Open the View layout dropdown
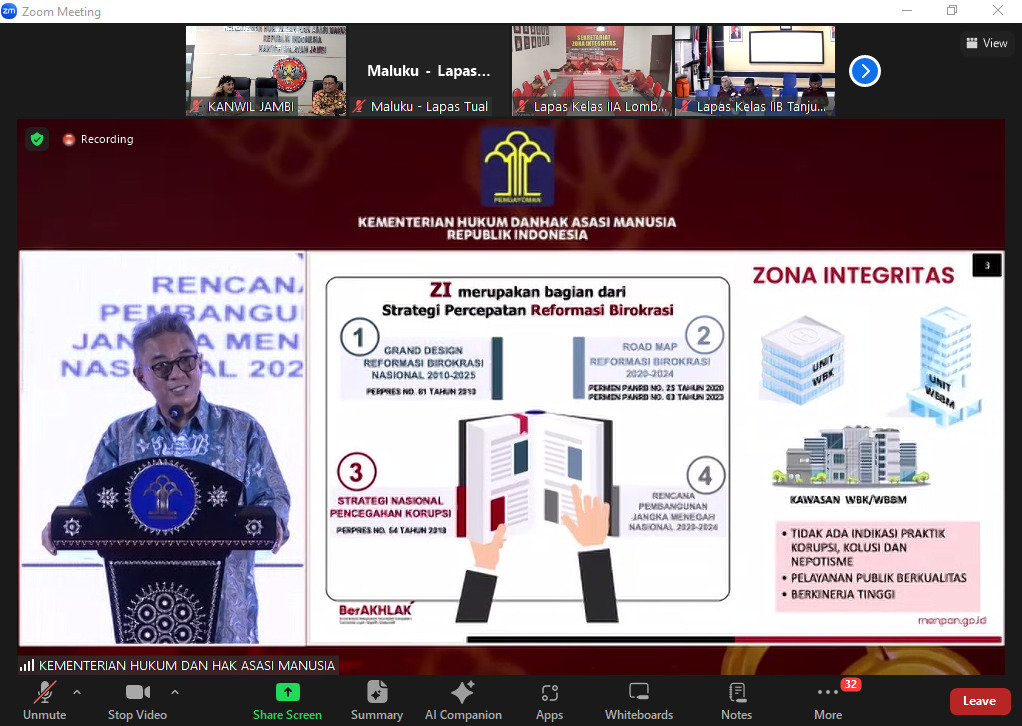The image size is (1022, 726). [986, 43]
